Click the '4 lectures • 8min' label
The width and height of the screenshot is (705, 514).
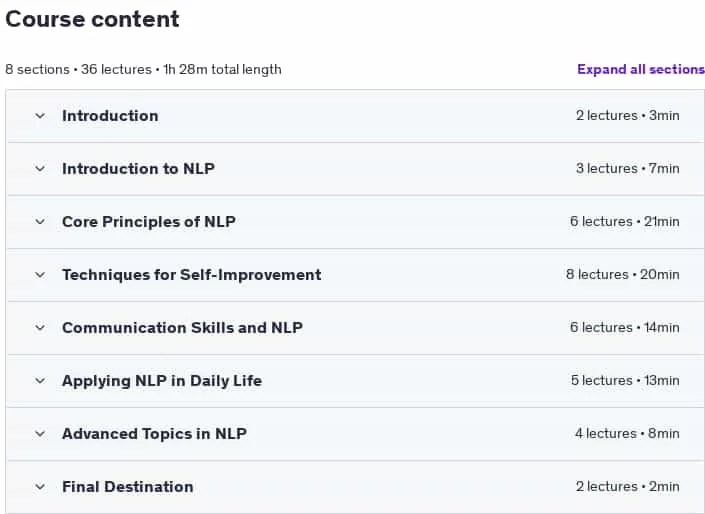(627, 434)
